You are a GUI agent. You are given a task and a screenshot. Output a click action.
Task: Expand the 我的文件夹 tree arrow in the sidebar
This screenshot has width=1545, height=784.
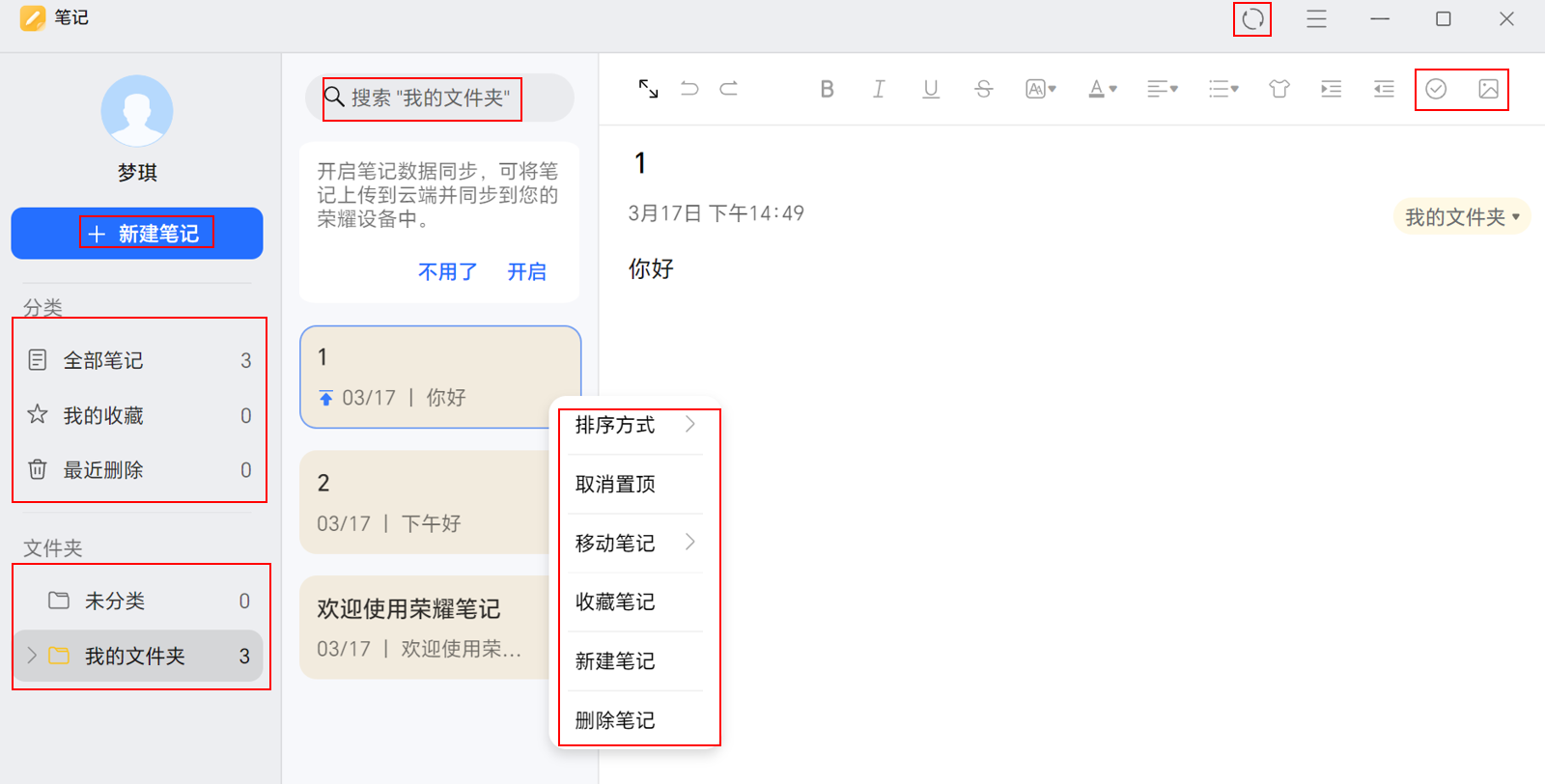(32, 656)
